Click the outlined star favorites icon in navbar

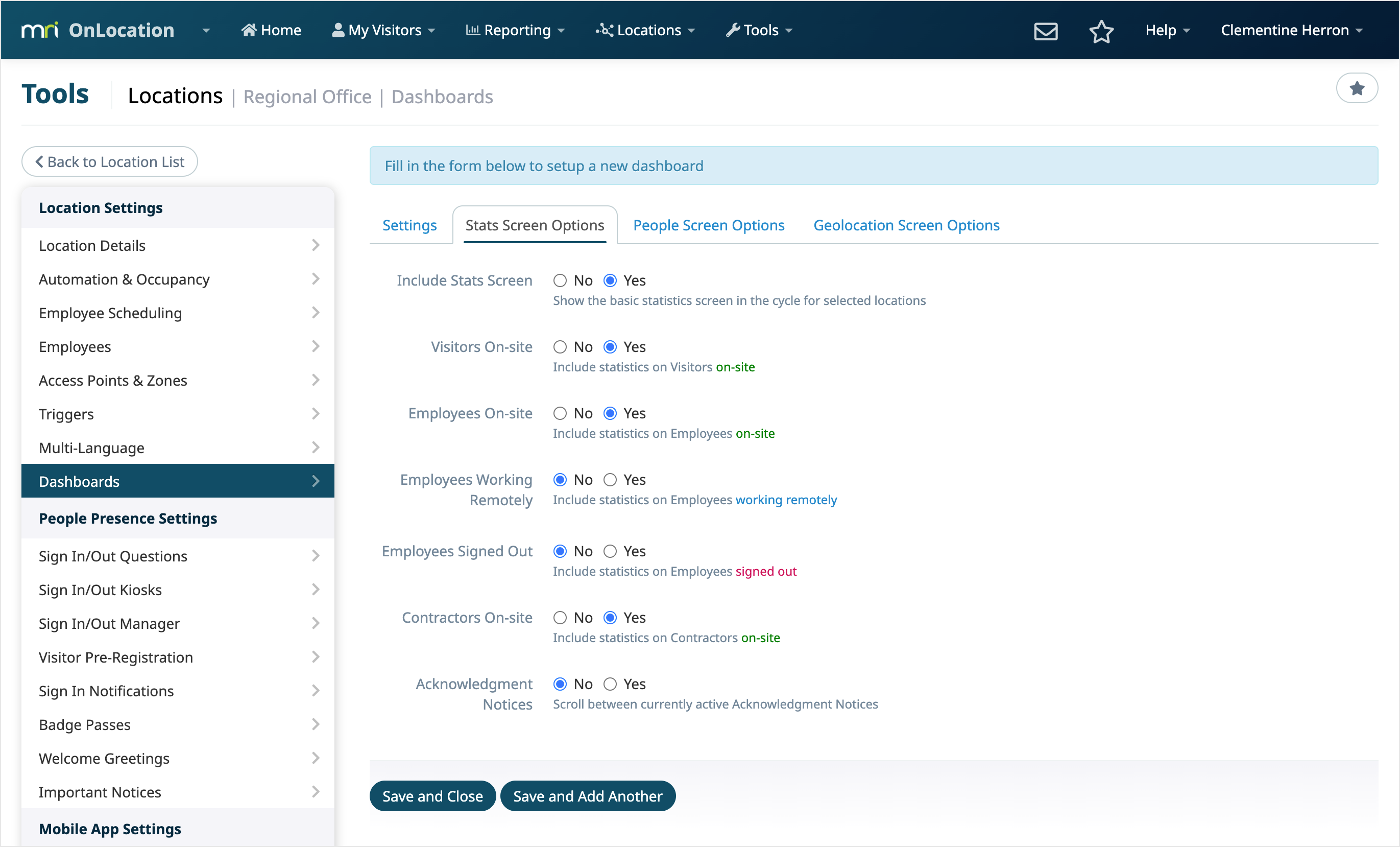(x=1101, y=31)
